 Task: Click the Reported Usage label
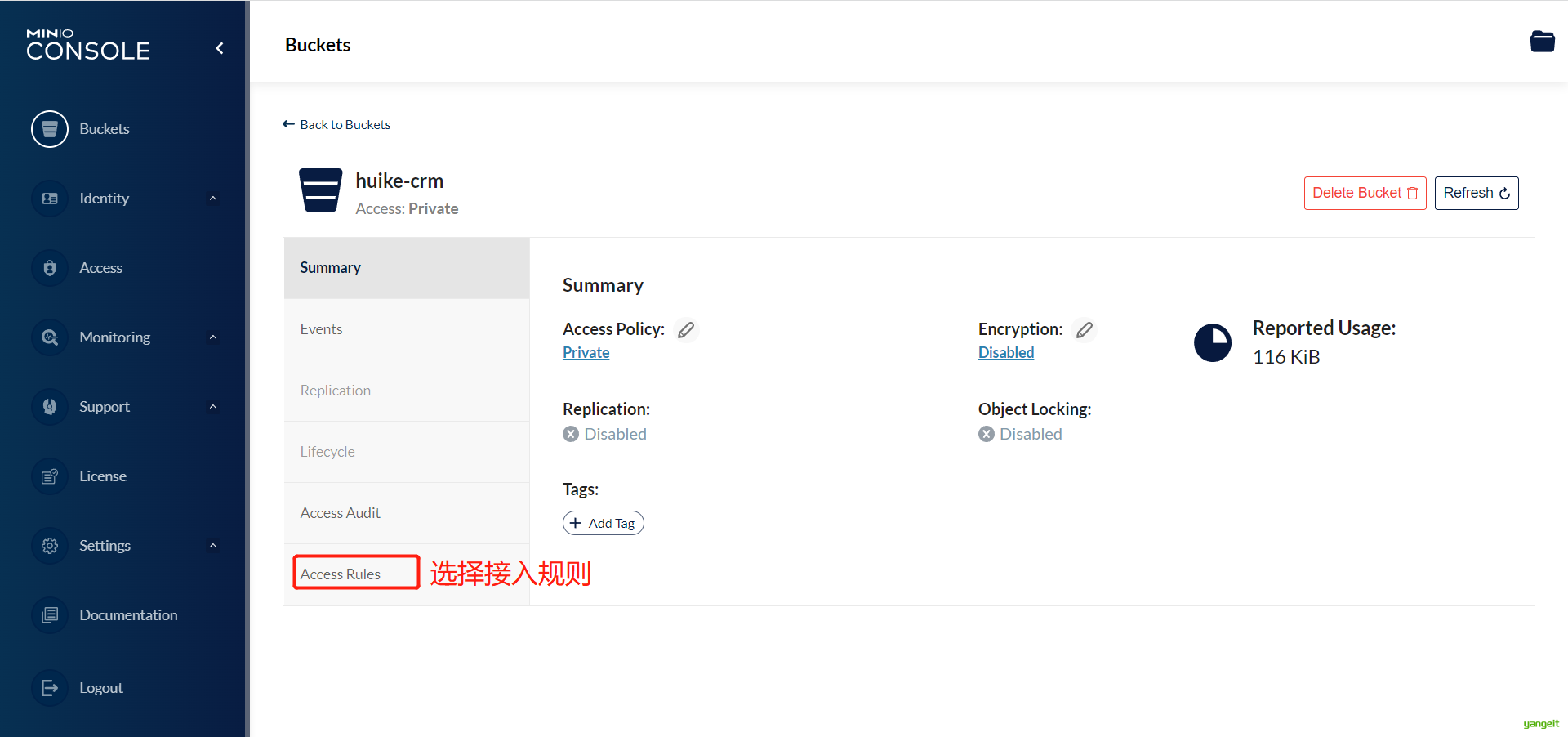(x=1325, y=328)
